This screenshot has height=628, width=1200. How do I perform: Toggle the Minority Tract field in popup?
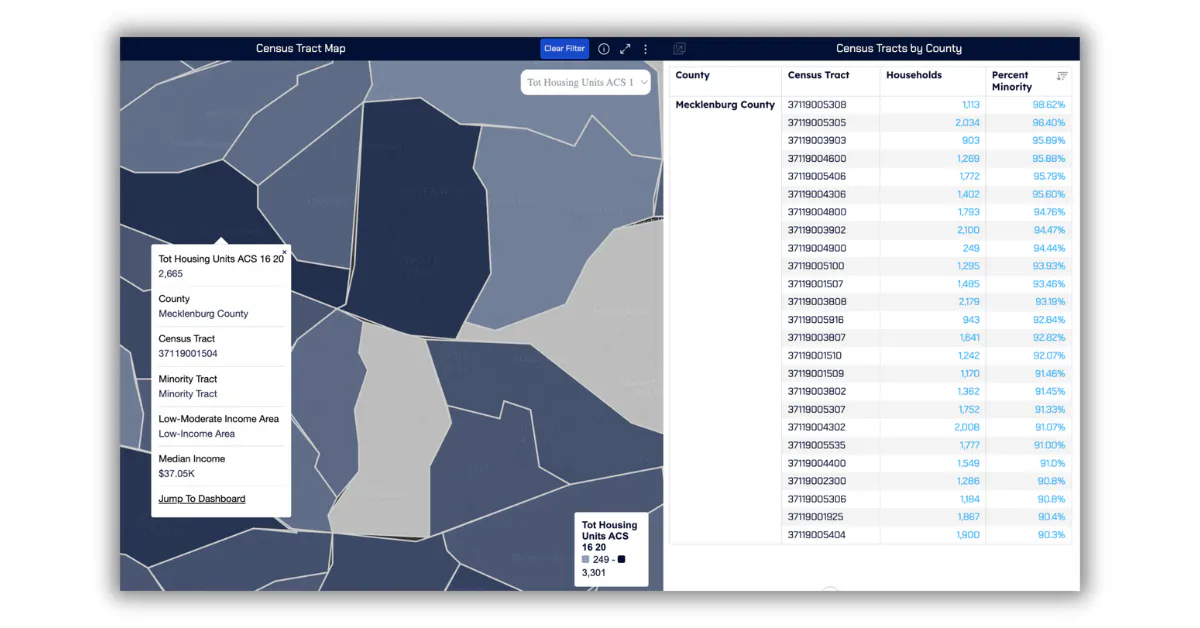188,393
